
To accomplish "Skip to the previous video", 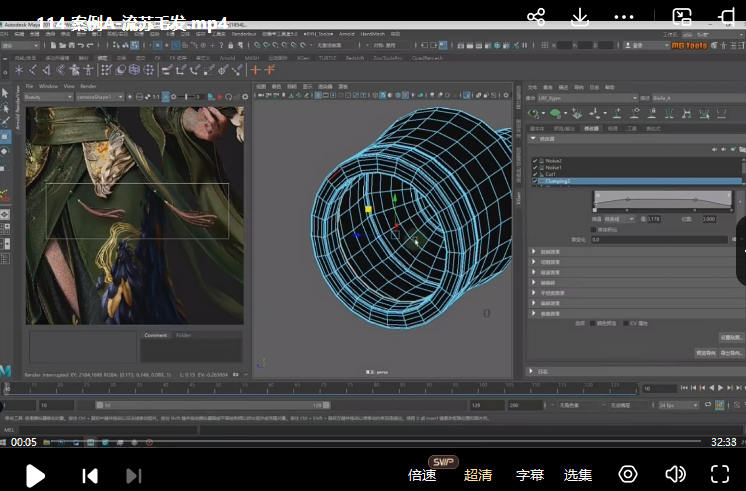I will click(x=90, y=475).
